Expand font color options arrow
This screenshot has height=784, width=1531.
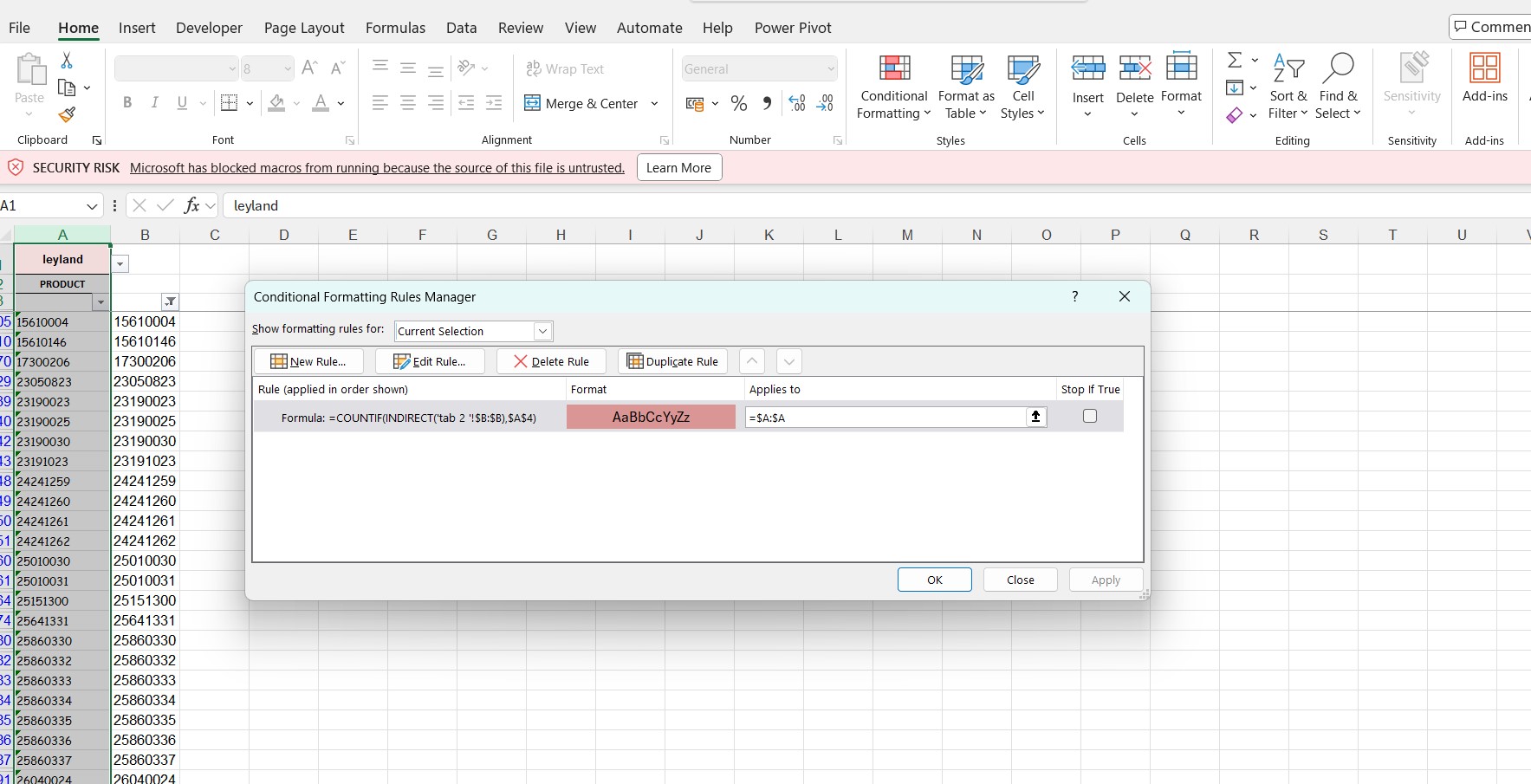pos(341,103)
